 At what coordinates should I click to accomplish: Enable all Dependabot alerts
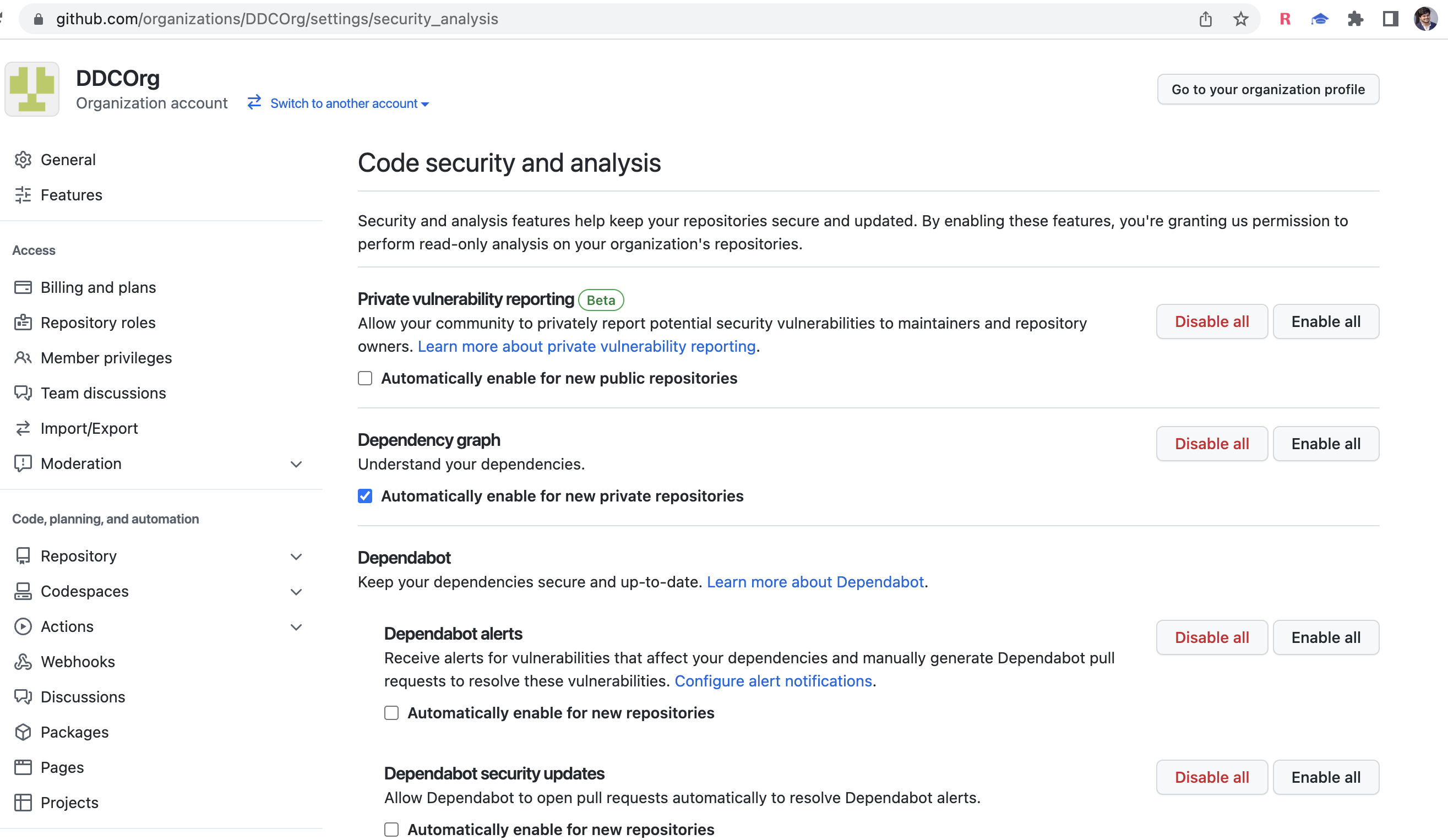click(1326, 637)
